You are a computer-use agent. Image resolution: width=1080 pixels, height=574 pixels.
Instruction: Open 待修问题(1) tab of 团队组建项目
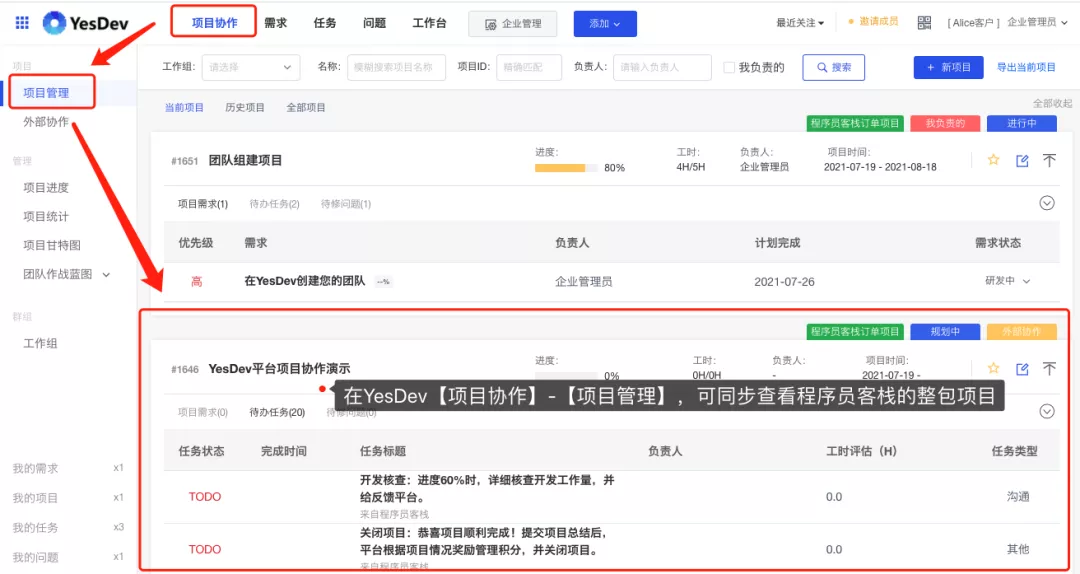coord(346,204)
